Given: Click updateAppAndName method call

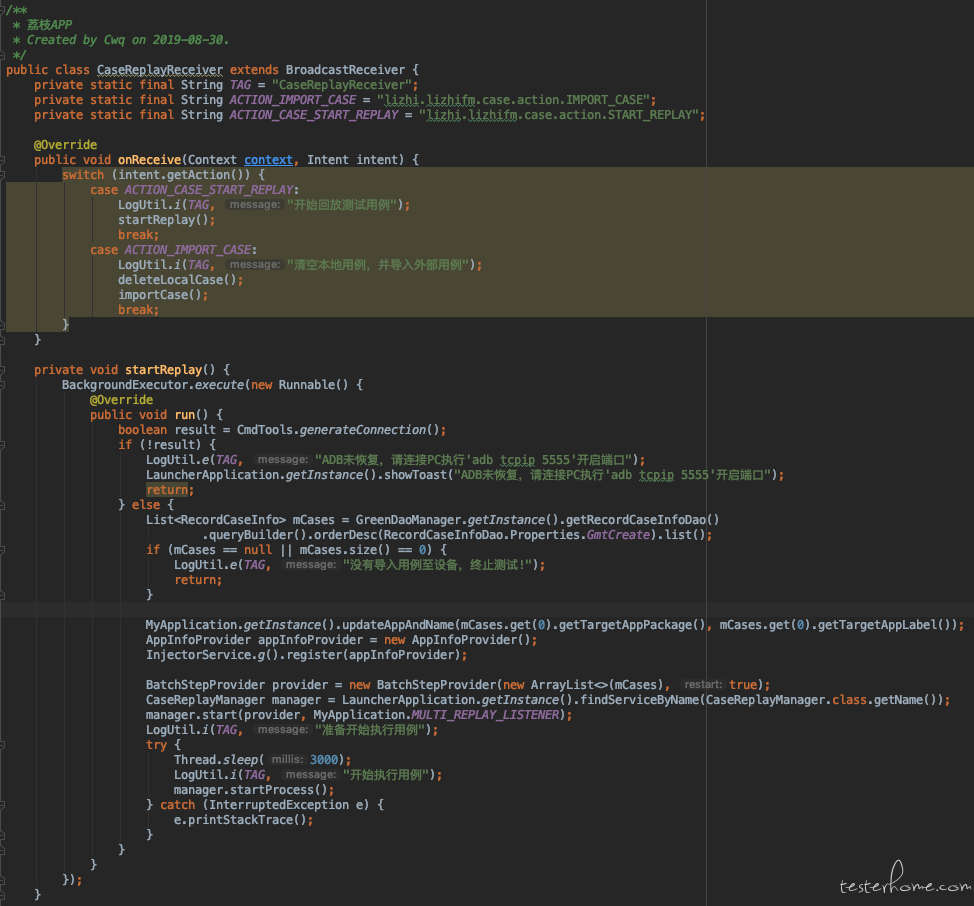Looking at the screenshot, I should 398,625.
